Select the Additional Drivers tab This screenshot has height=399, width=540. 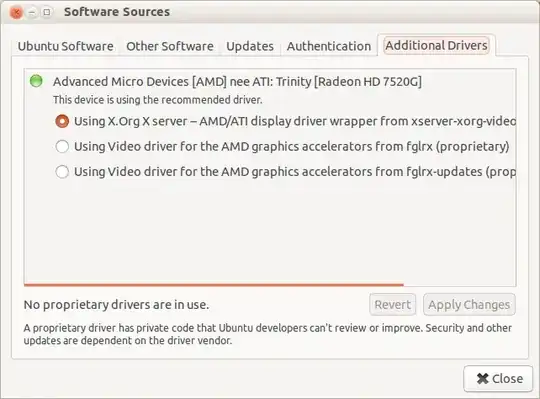coord(436,45)
